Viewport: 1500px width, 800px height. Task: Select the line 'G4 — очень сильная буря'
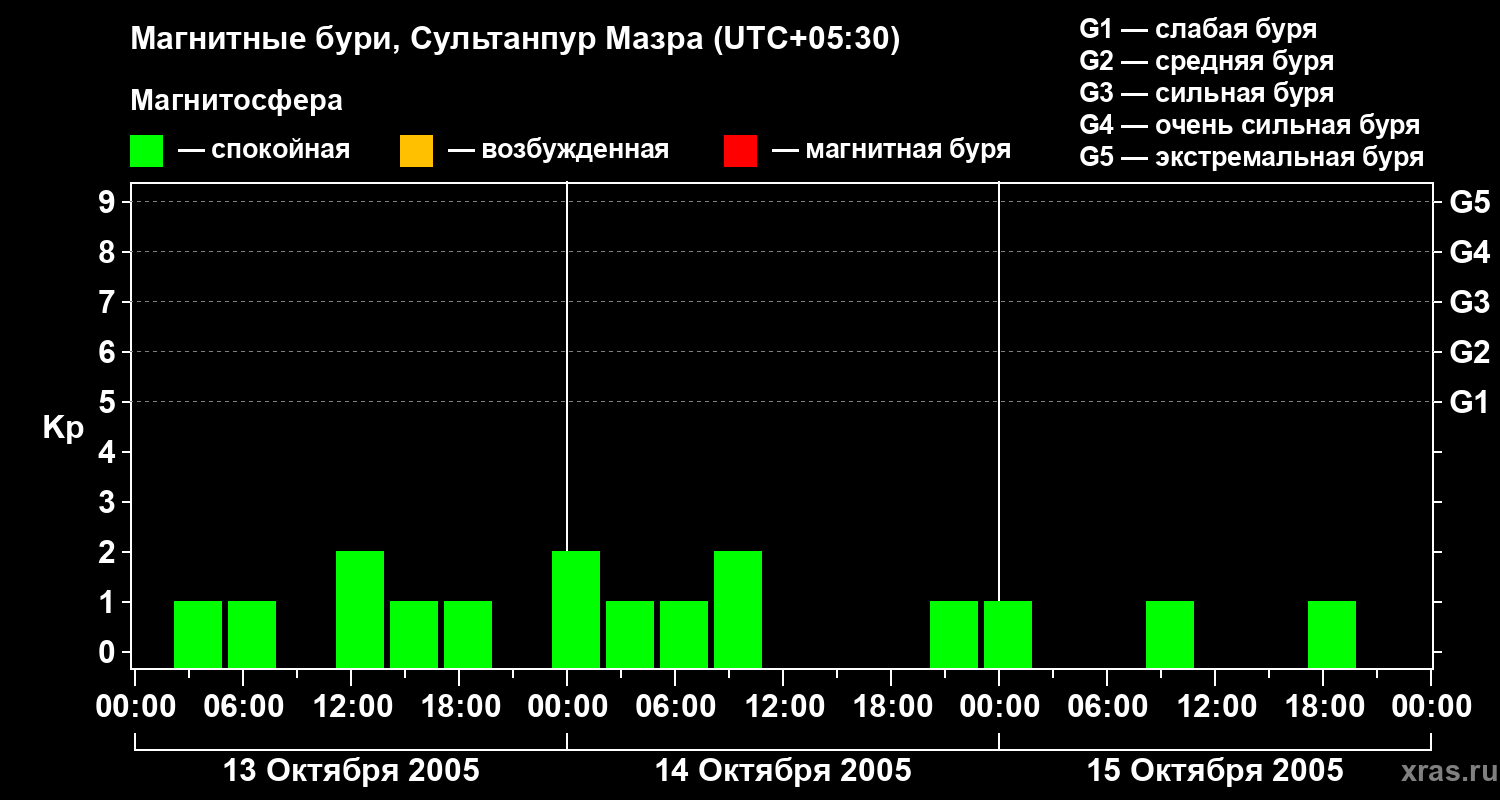click(x=1250, y=125)
